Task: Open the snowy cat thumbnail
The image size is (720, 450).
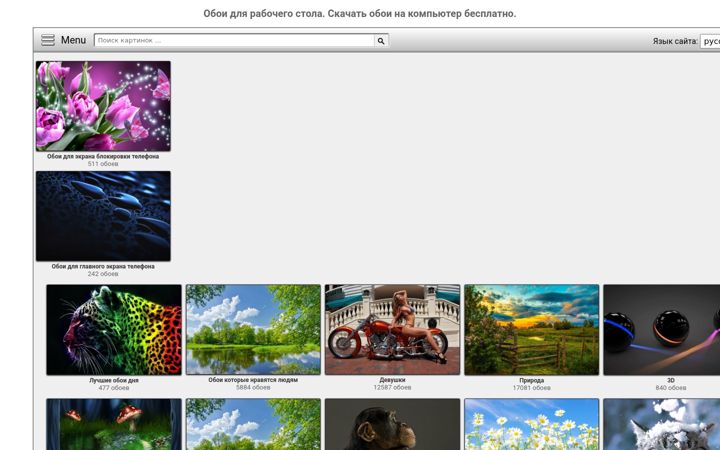Action: click(662, 424)
